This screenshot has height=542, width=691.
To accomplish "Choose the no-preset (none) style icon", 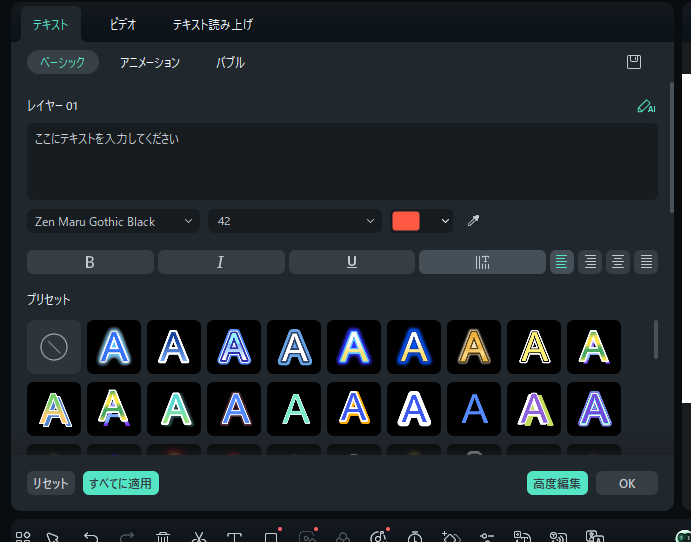I will [54, 347].
